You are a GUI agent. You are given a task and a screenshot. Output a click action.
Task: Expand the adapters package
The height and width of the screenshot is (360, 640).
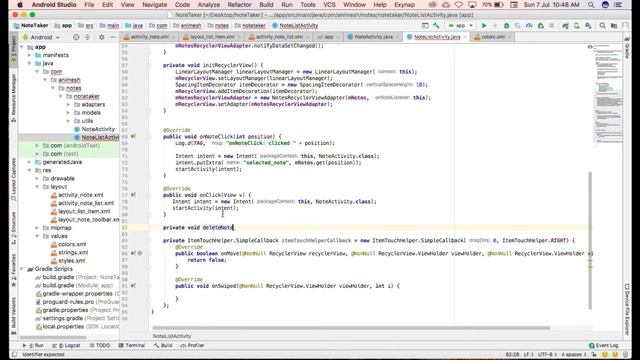tap(69, 104)
